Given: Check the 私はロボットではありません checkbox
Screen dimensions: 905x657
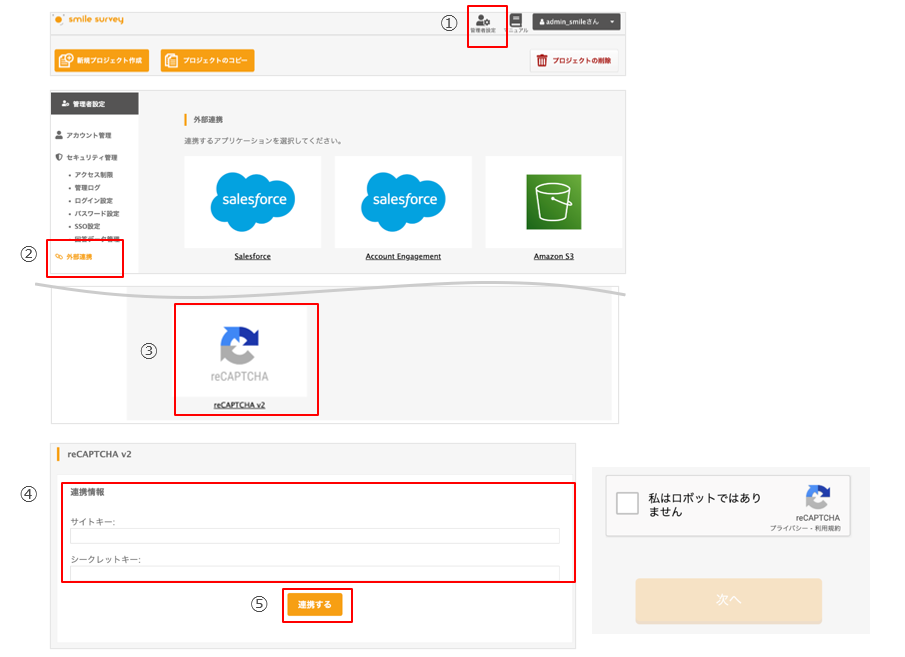Looking at the screenshot, I should 627,503.
